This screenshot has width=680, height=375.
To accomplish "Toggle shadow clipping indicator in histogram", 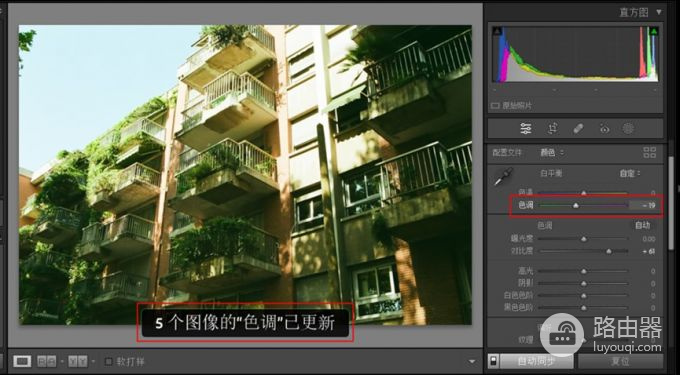I will [x=497, y=31].
